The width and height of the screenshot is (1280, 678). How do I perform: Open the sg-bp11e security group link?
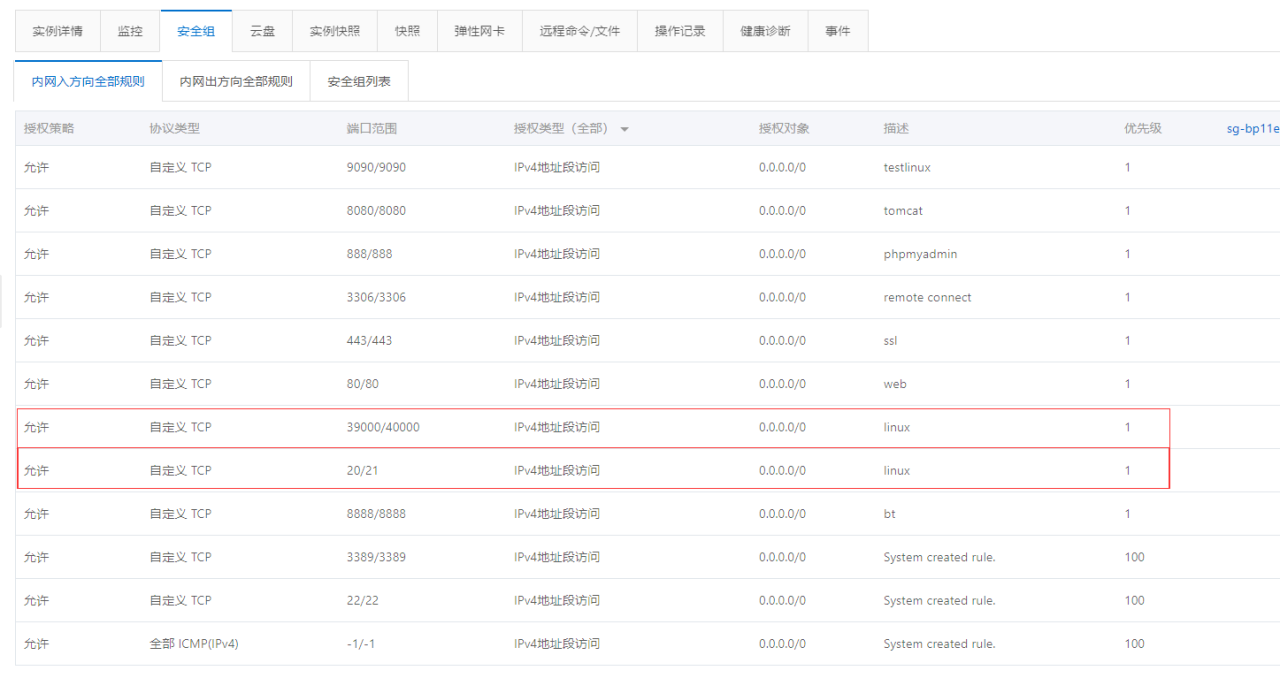point(1253,128)
